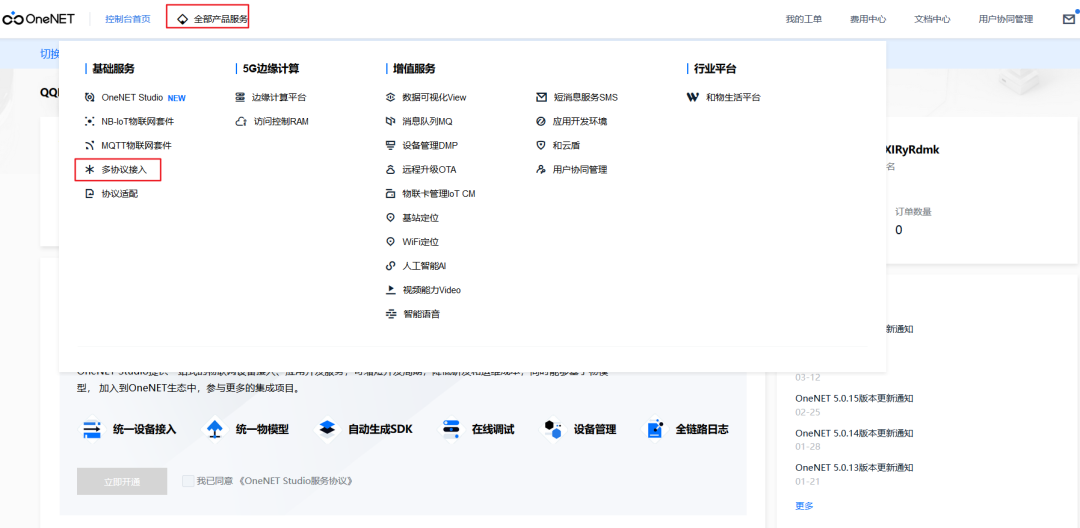Open the mail envelope icon in header

point(1068,19)
